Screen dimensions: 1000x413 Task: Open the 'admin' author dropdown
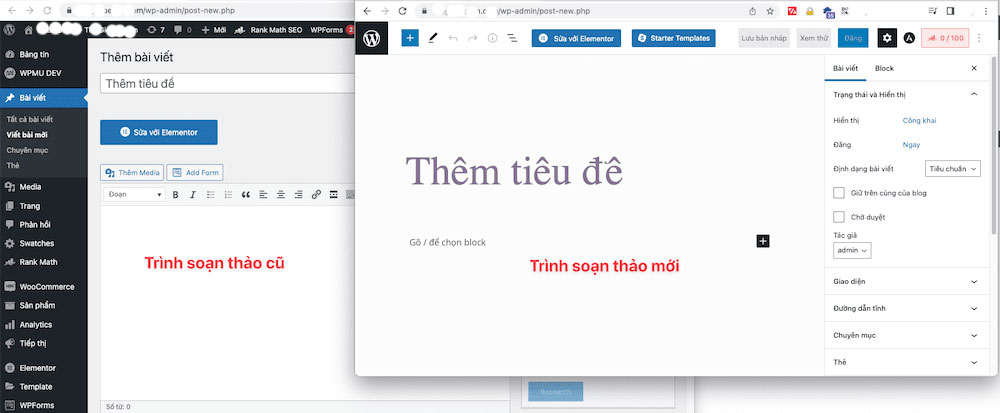pyautogui.click(x=852, y=251)
